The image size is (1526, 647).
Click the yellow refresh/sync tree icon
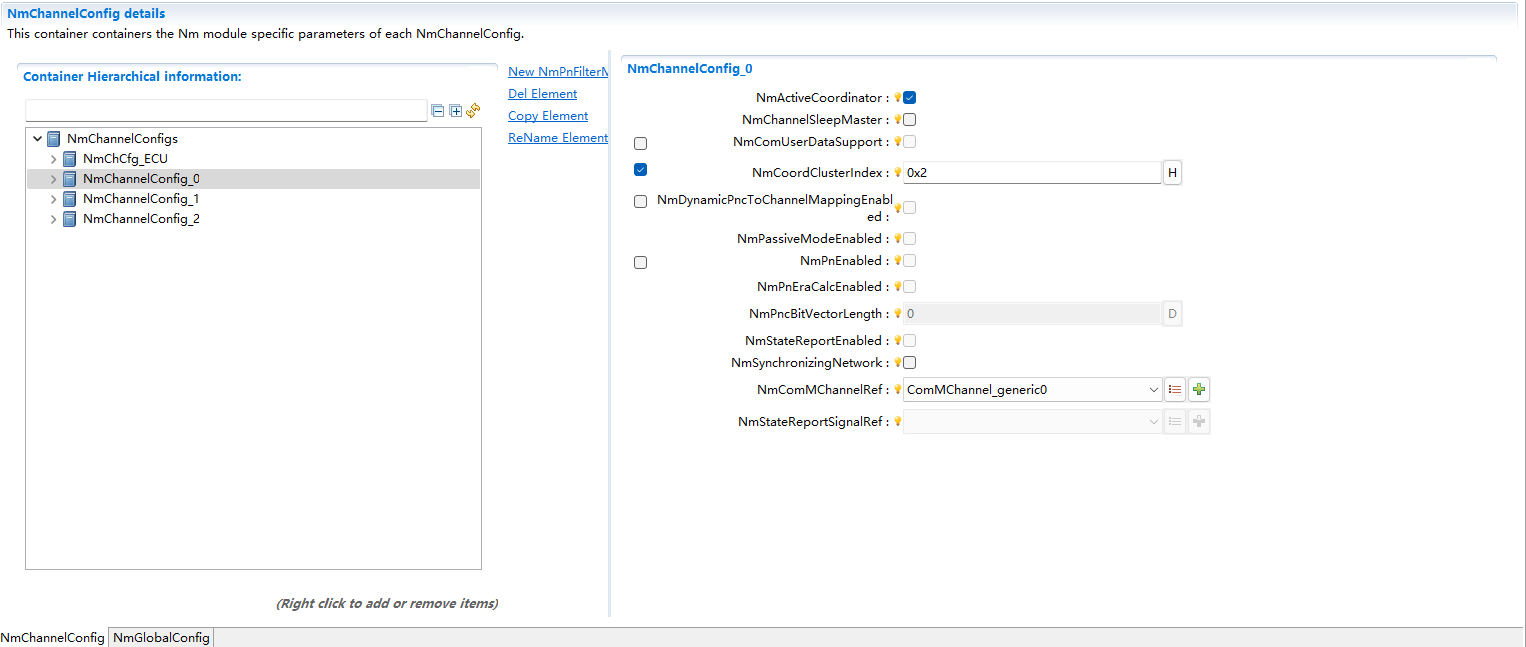tap(473, 111)
